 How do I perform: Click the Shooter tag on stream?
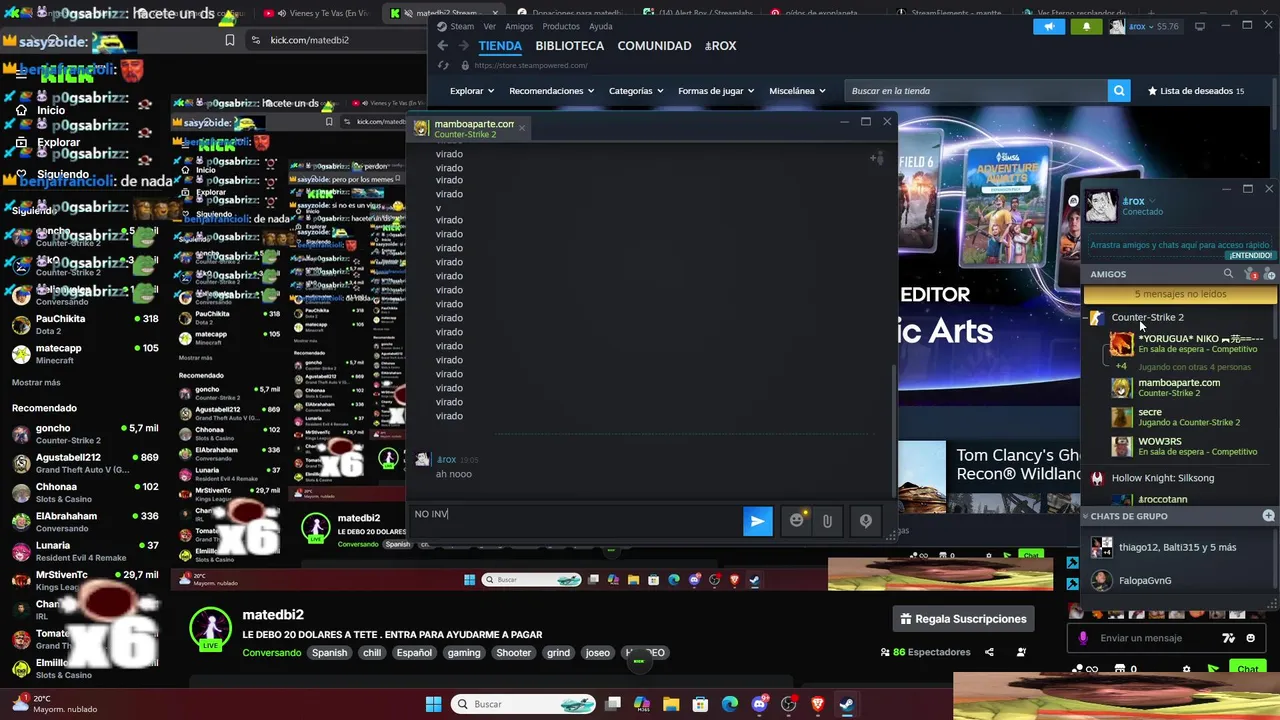[514, 653]
